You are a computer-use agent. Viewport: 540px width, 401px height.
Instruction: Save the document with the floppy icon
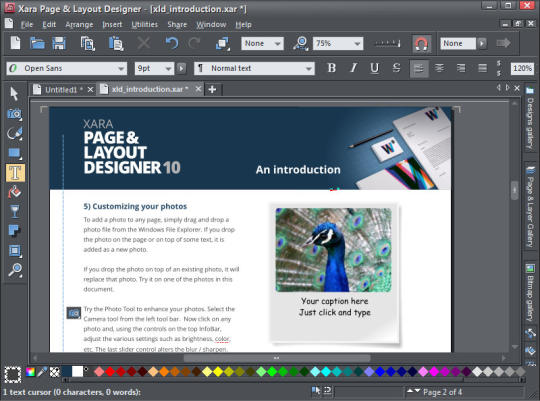tap(59, 43)
